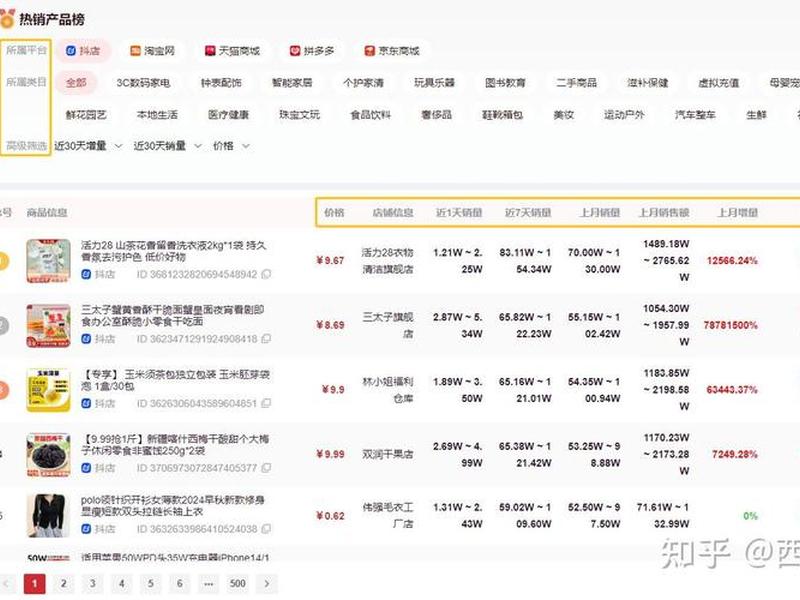Choose the 智能家居 category

click(292, 83)
